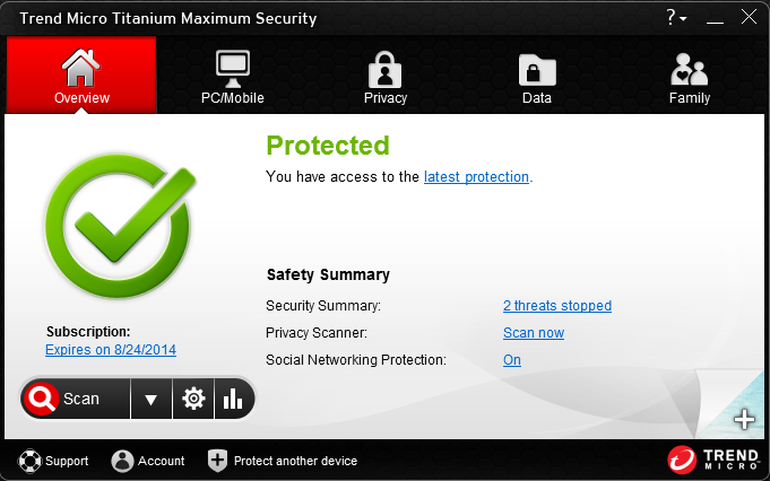Open the Family tab
770x481 pixels.
point(689,77)
